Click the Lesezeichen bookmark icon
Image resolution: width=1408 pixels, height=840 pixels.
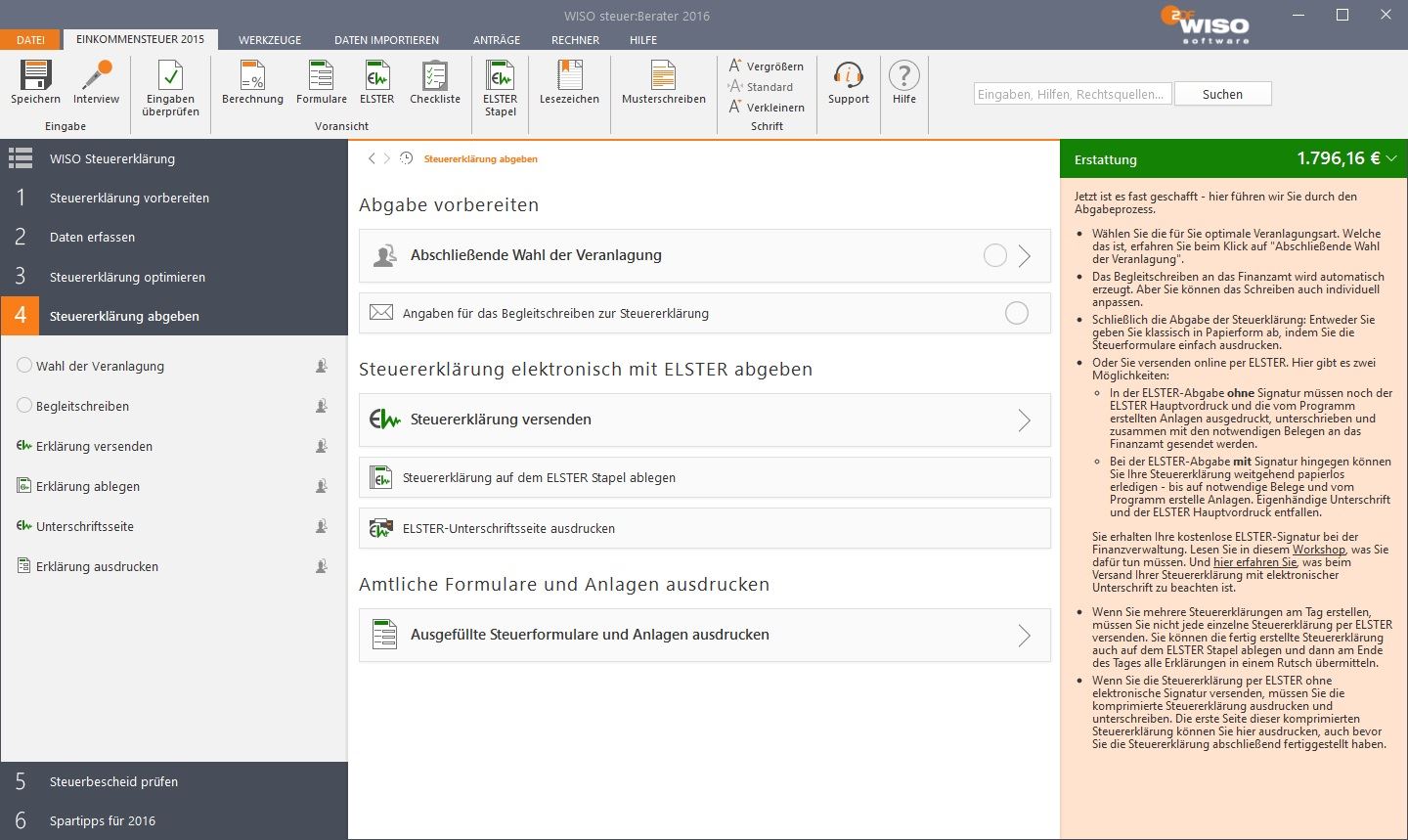coord(569,75)
